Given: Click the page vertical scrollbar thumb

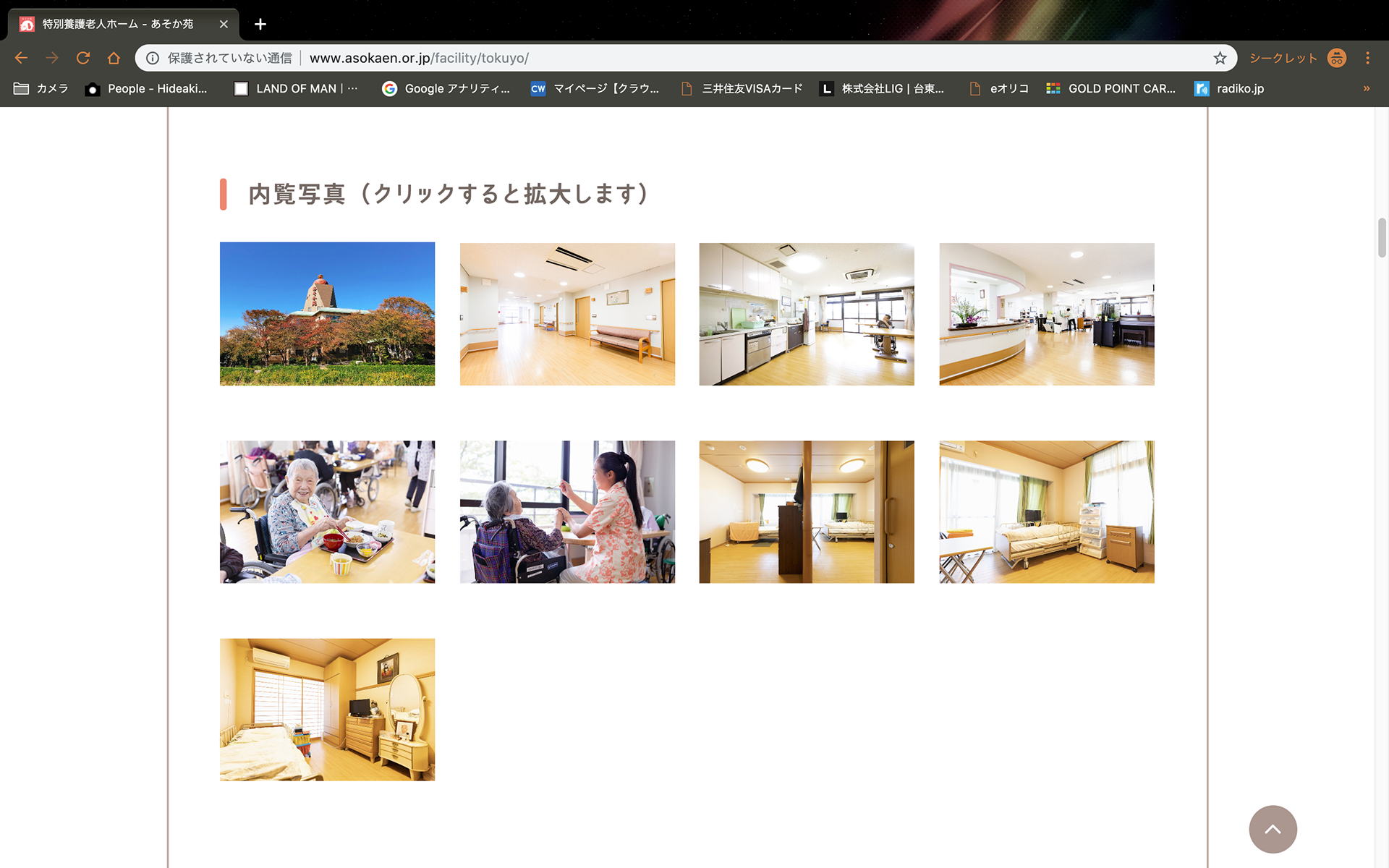Looking at the screenshot, I should (1381, 237).
